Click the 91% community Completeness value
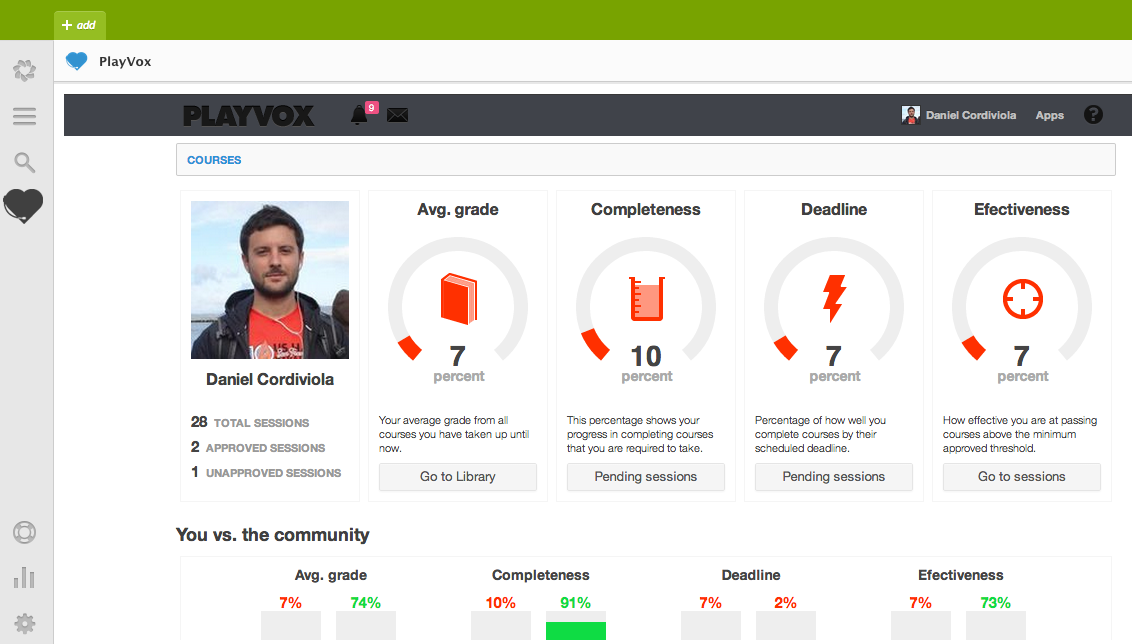This screenshot has width=1132, height=644. tap(575, 603)
